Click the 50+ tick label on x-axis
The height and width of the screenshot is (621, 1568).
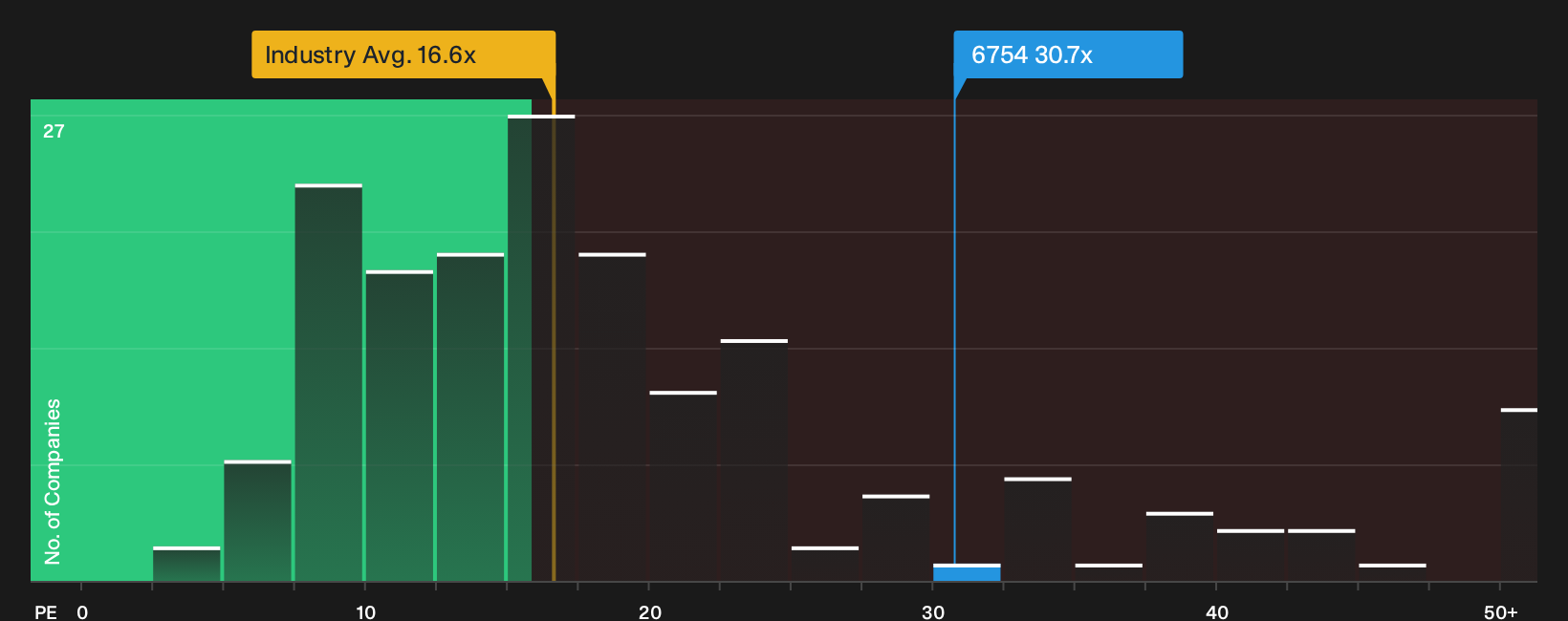click(x=1501, y=612)
